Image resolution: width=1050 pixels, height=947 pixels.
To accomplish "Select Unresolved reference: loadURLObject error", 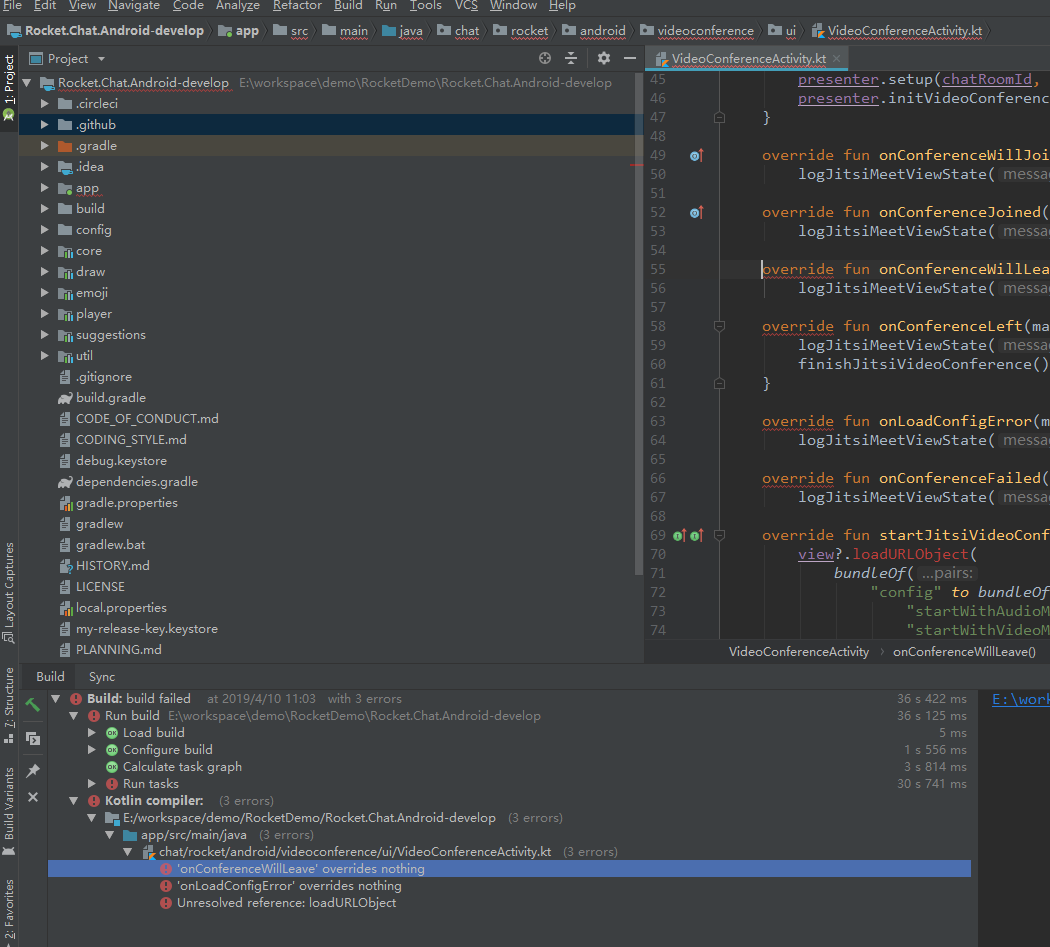I will (x=287, y=903).
